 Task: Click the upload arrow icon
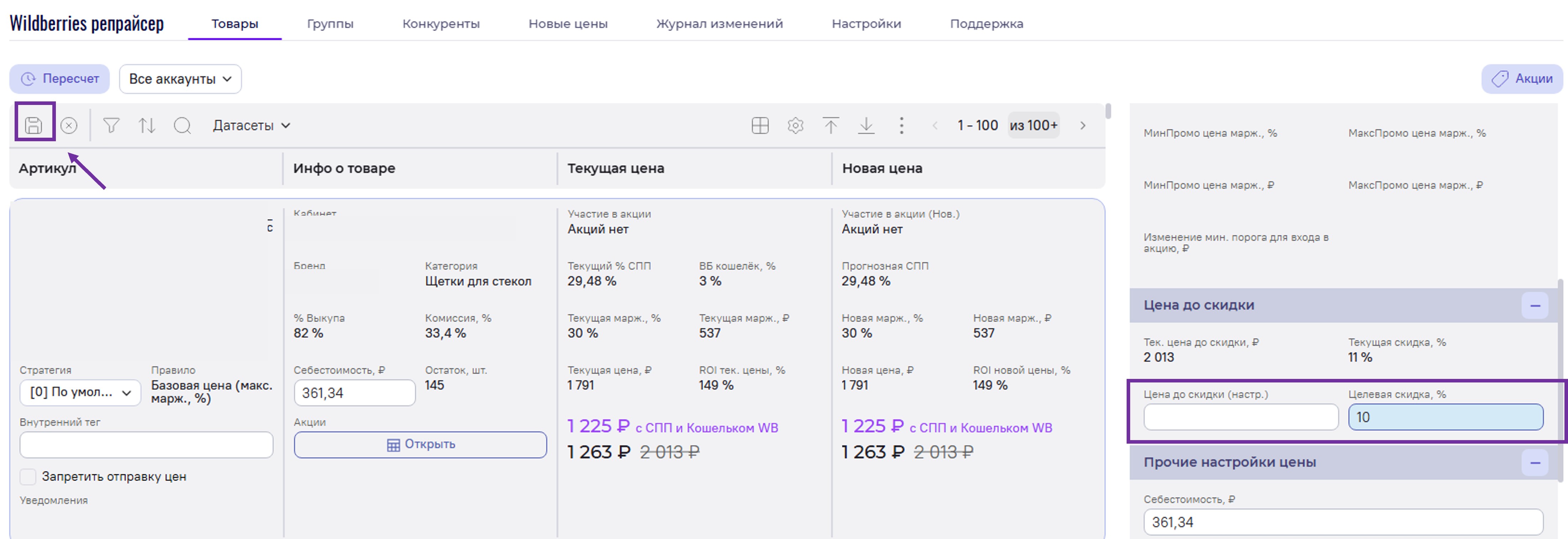pos(830,125)
